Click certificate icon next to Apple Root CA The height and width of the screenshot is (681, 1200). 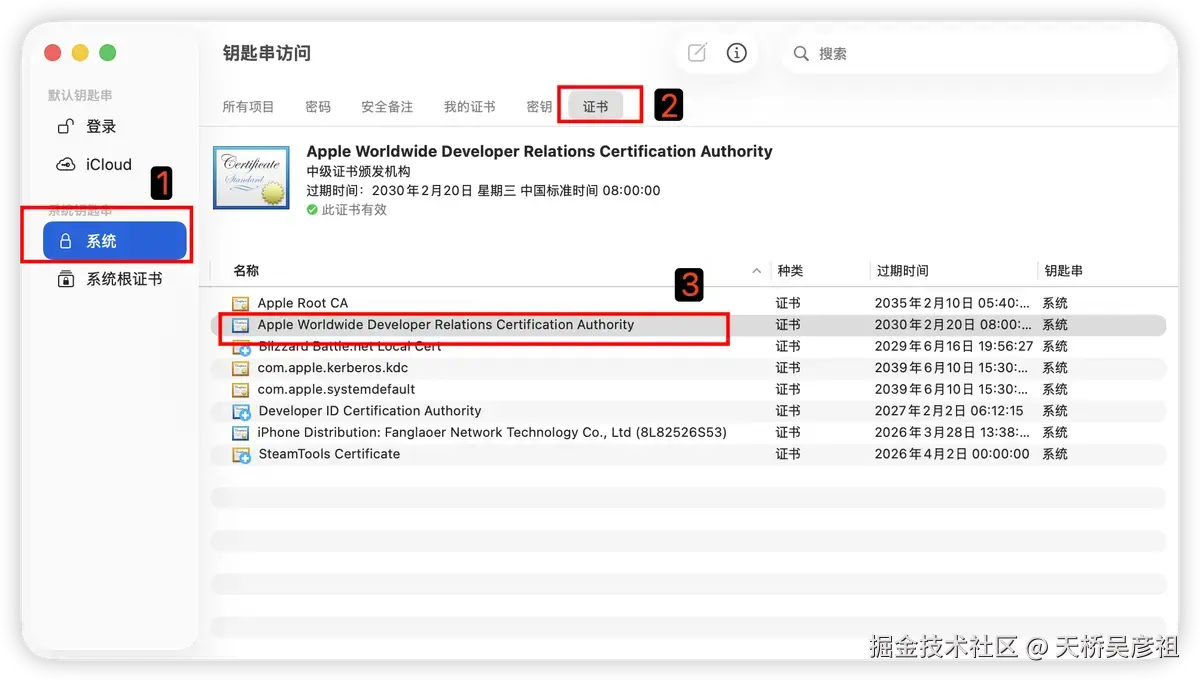[x=240, y=303]
